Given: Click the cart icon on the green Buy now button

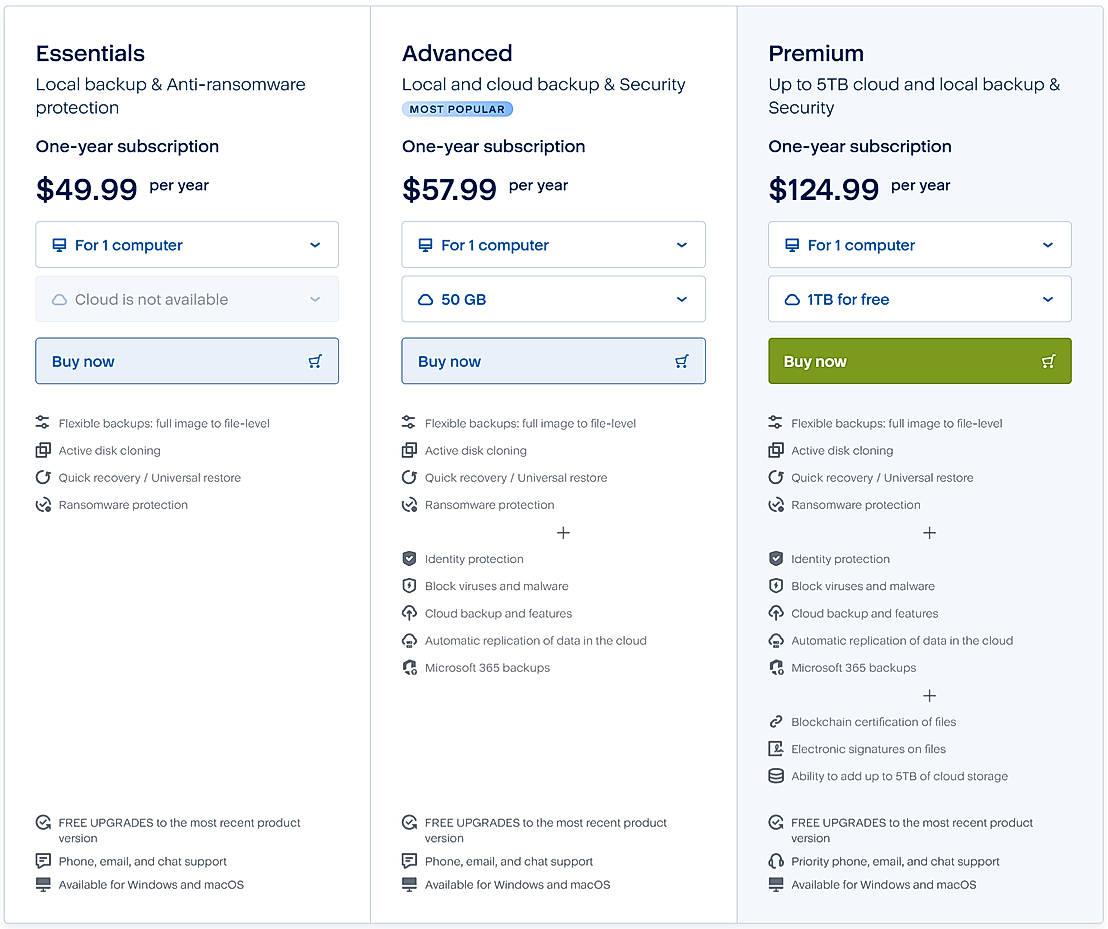Looking at the screenshot, I should pyautogui.click(x=1048, y=361).
